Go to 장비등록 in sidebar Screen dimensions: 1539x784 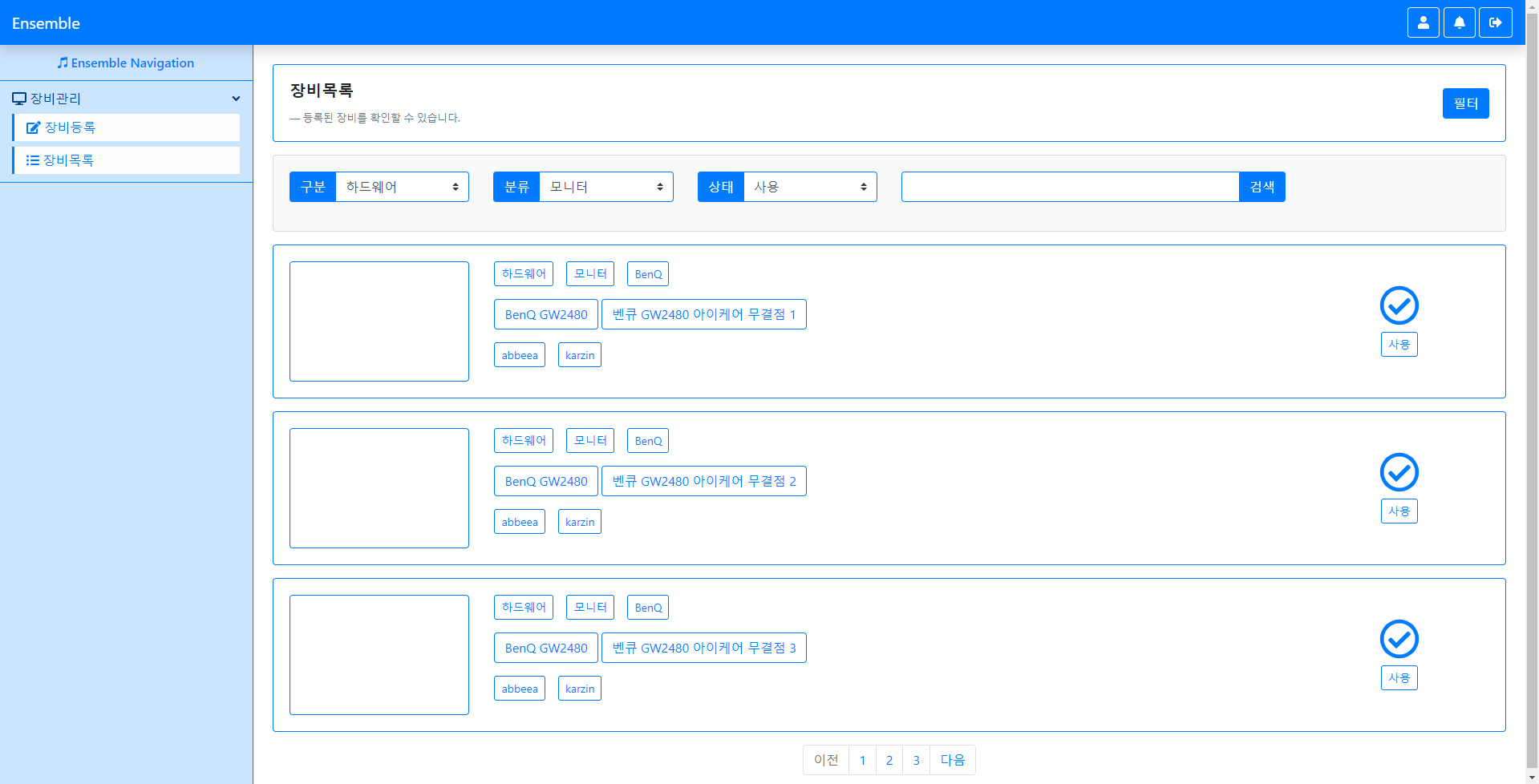pos(126,127)
